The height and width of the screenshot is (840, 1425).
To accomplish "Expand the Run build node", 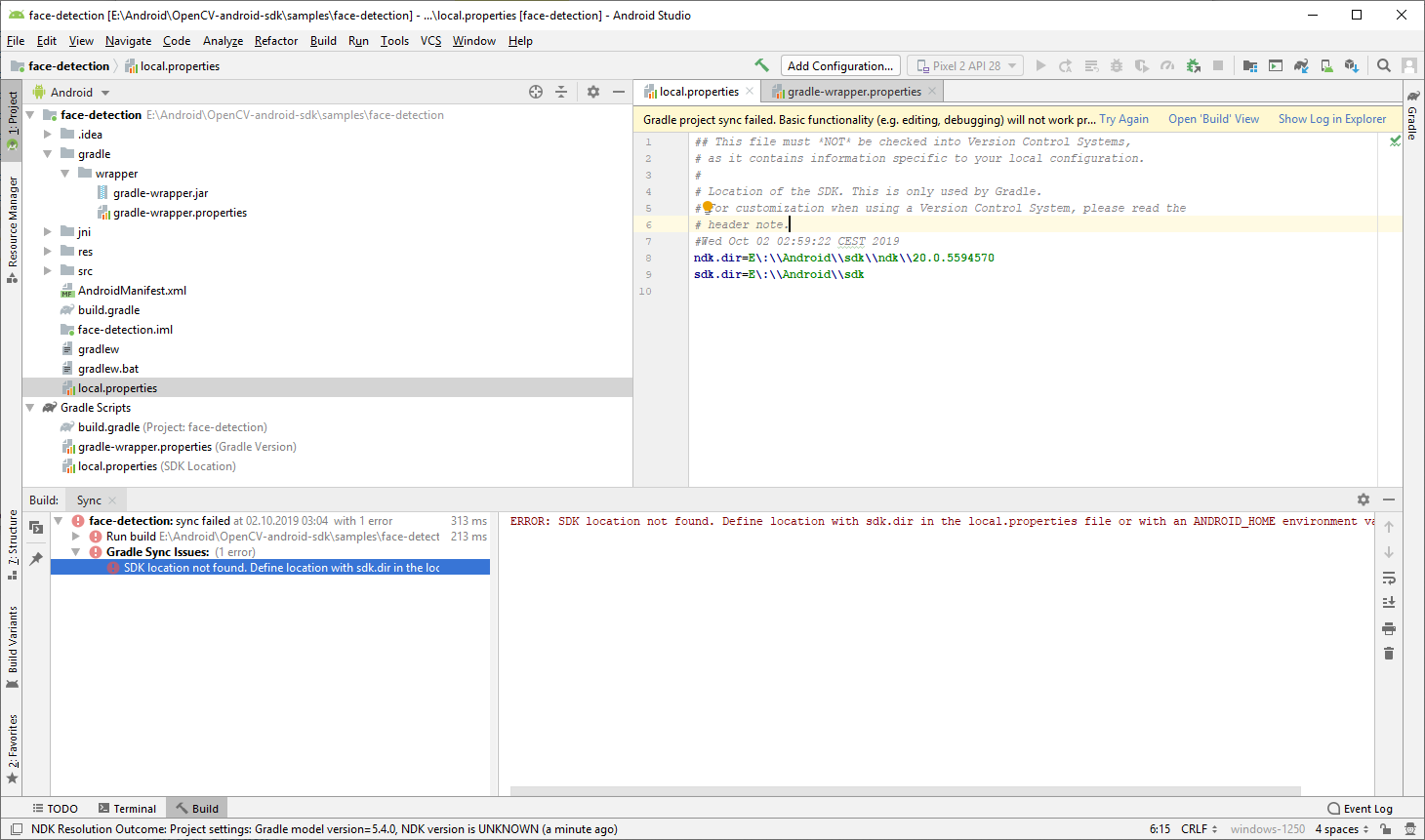I will [x=76, y=537].
